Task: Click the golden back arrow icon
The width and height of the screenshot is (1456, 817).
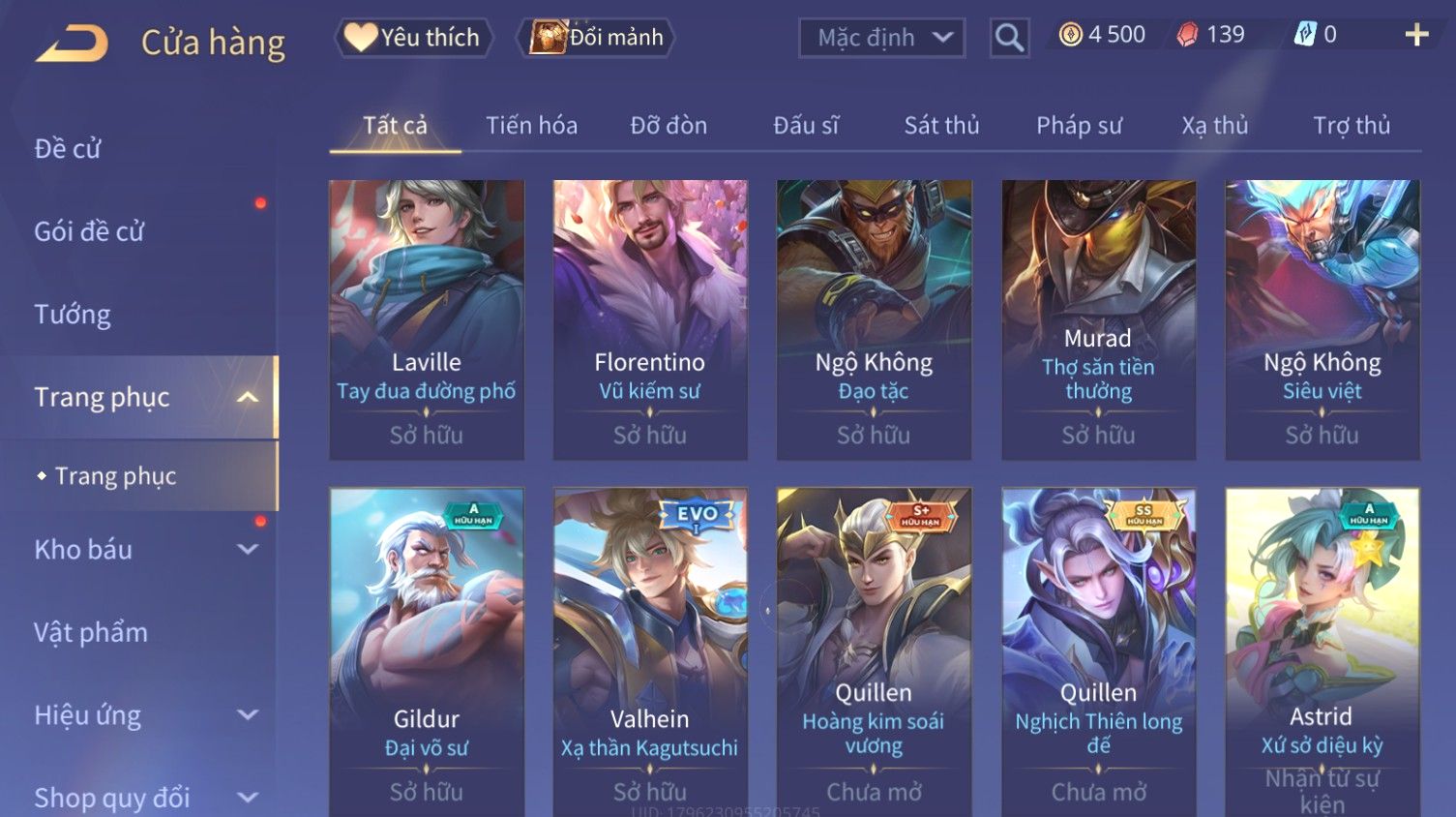Action: [x=72, y=43]
